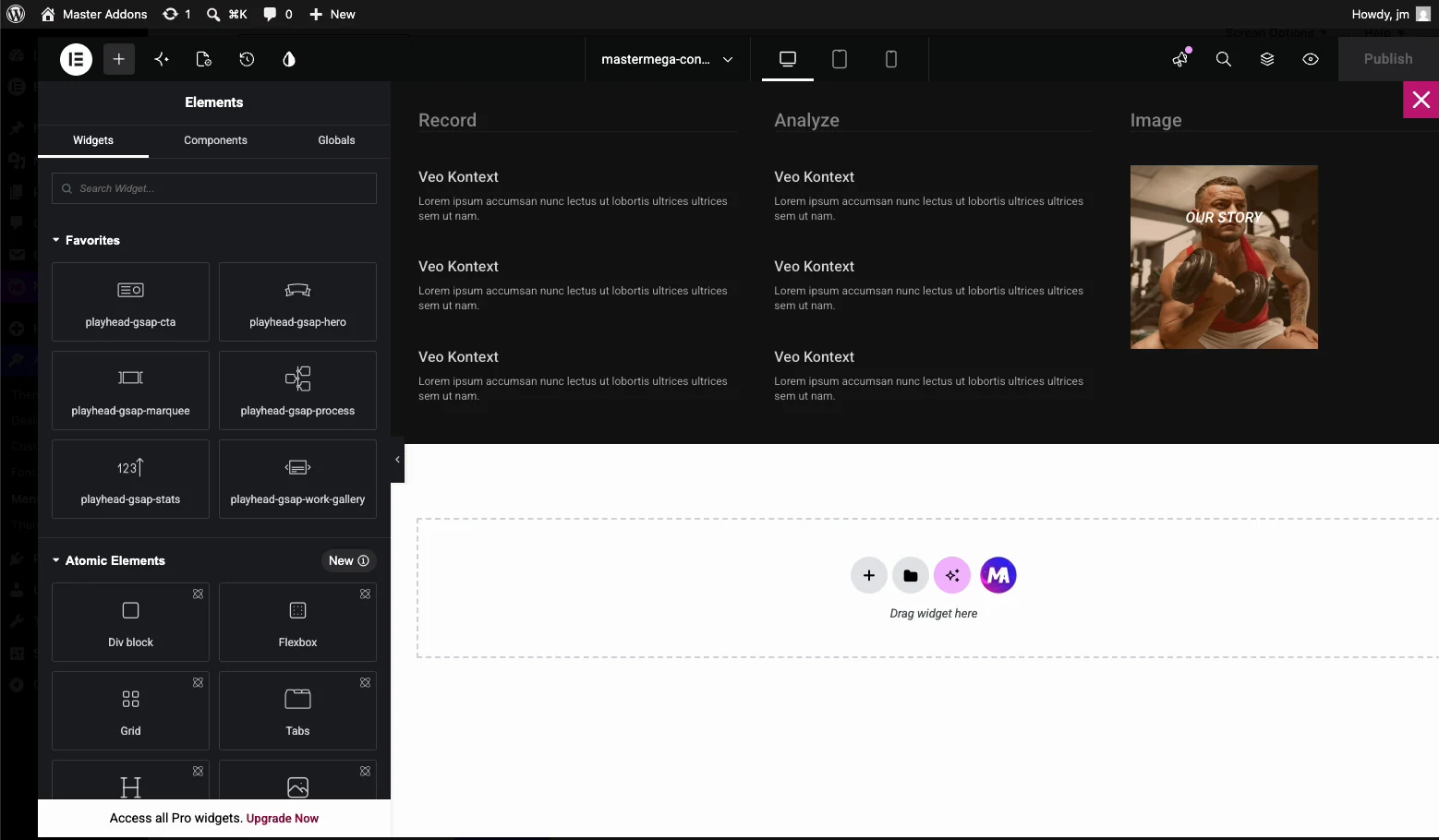
Task: Open Howdy, jm account menu
Action: point(1390,14)
